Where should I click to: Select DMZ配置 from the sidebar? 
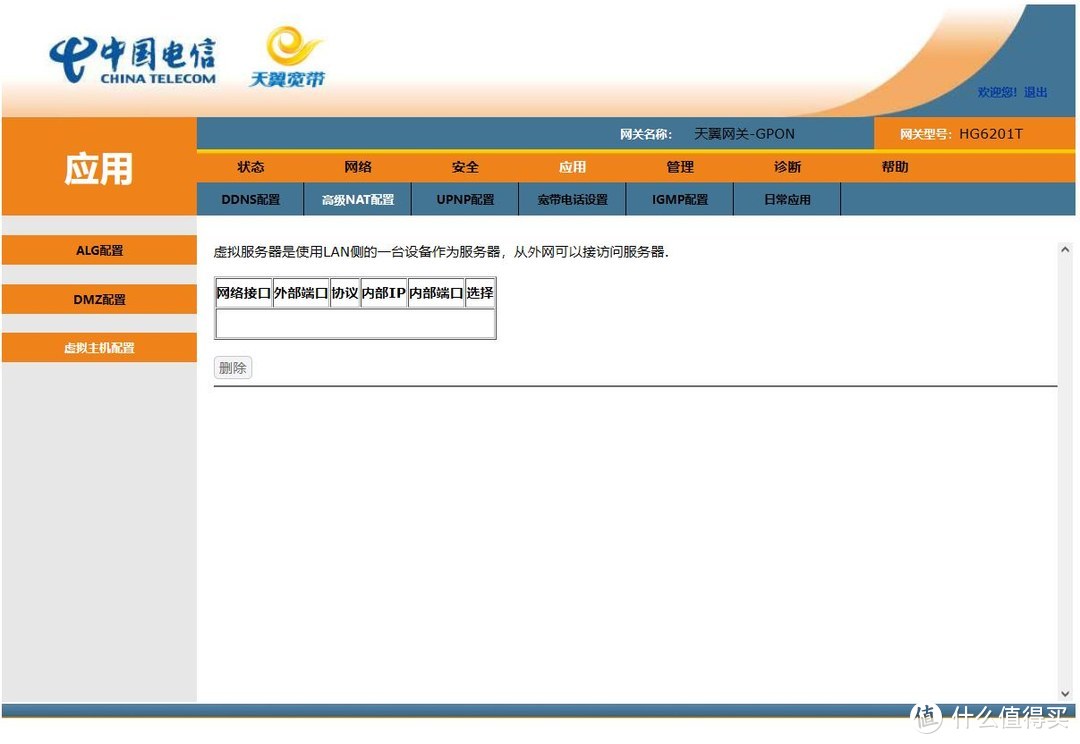[x=99, y=299]
